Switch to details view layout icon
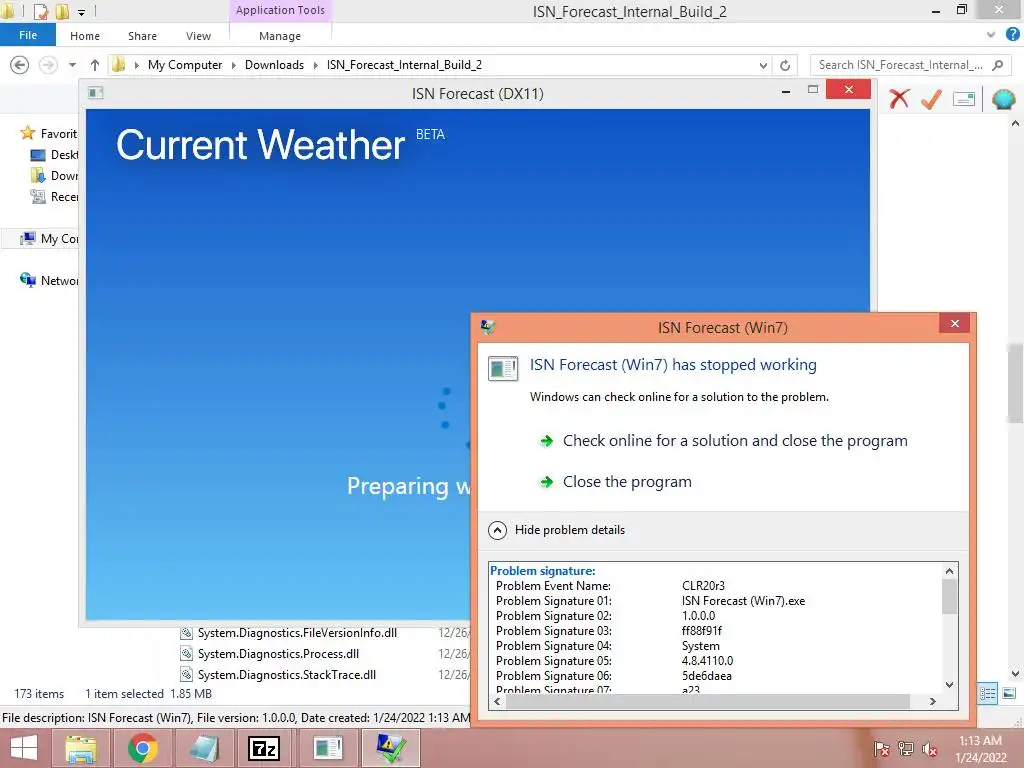Viewport: 1024px width, 768px height. coord(987,694)
